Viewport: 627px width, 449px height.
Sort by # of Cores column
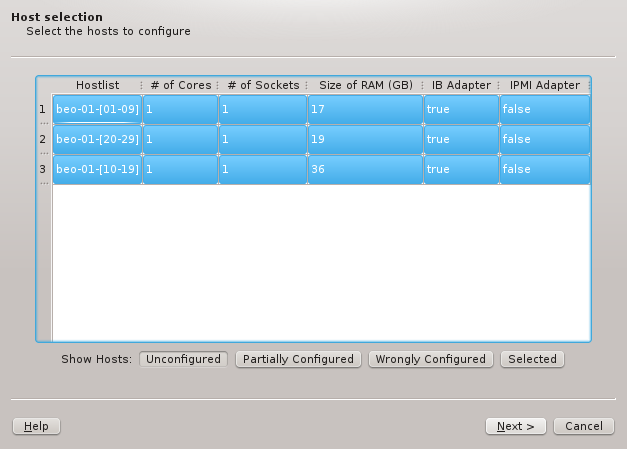pos(180,86)
